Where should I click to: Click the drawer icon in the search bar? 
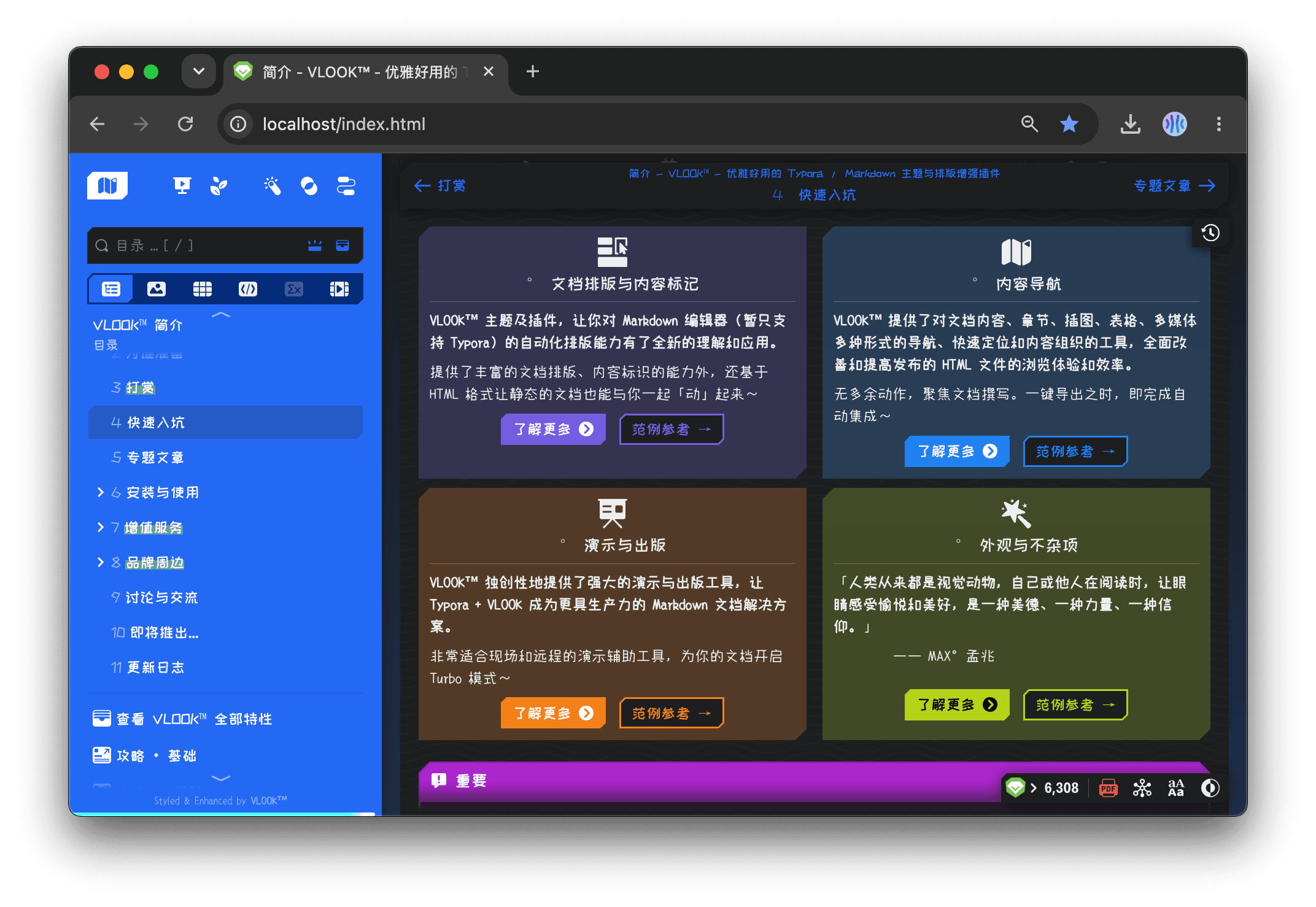click(x=343, y=245)
